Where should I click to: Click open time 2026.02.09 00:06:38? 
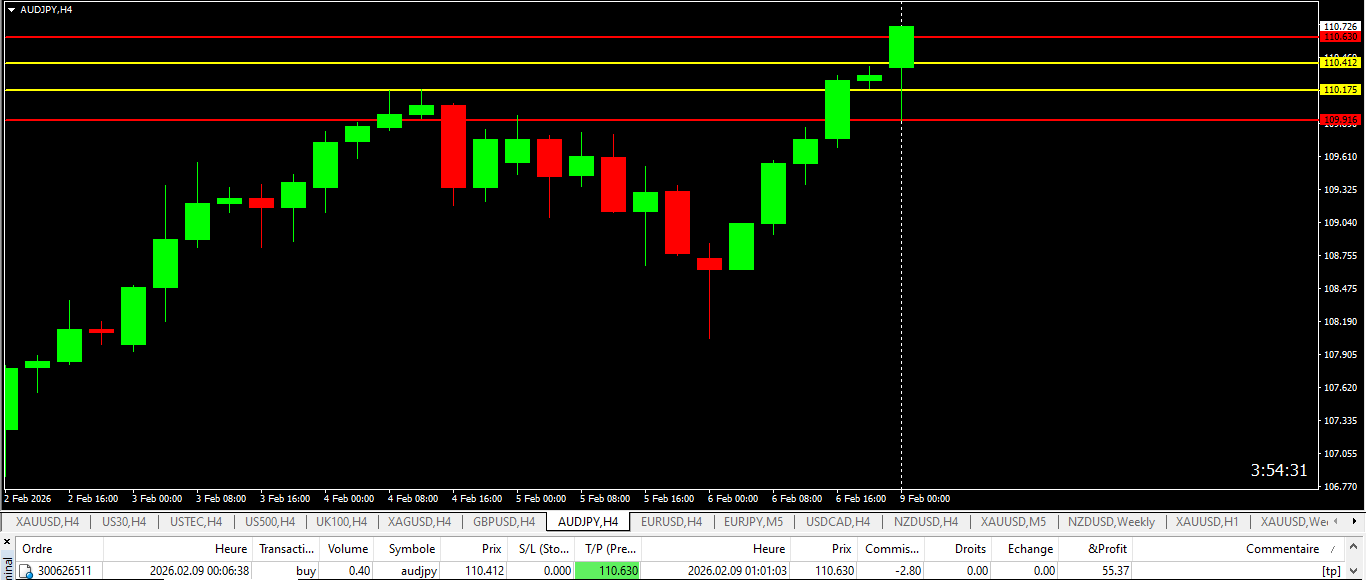click(x=199, y=571)
